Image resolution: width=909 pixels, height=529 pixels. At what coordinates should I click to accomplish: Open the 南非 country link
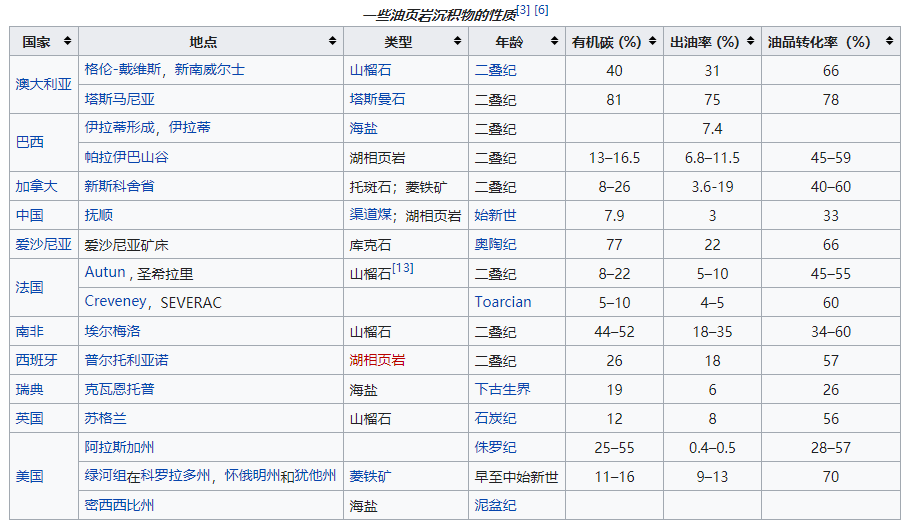coord(30,331)
